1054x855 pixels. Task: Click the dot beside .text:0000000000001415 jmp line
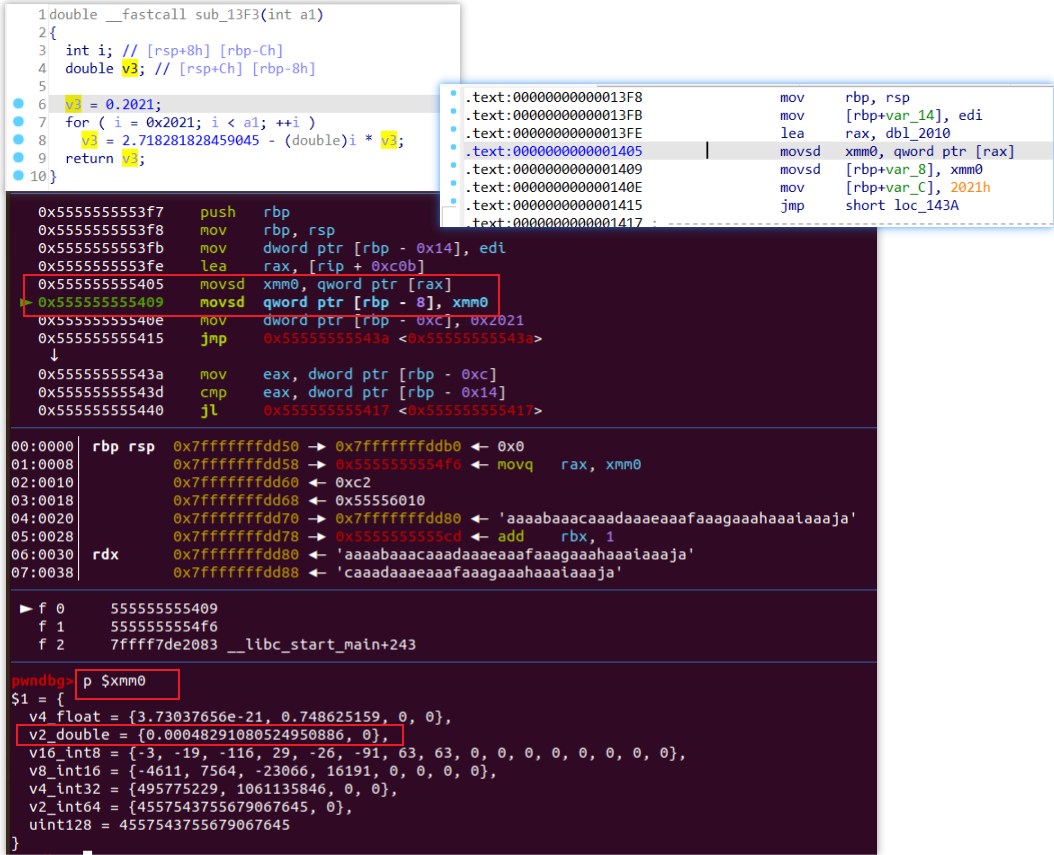click(454, 205)
